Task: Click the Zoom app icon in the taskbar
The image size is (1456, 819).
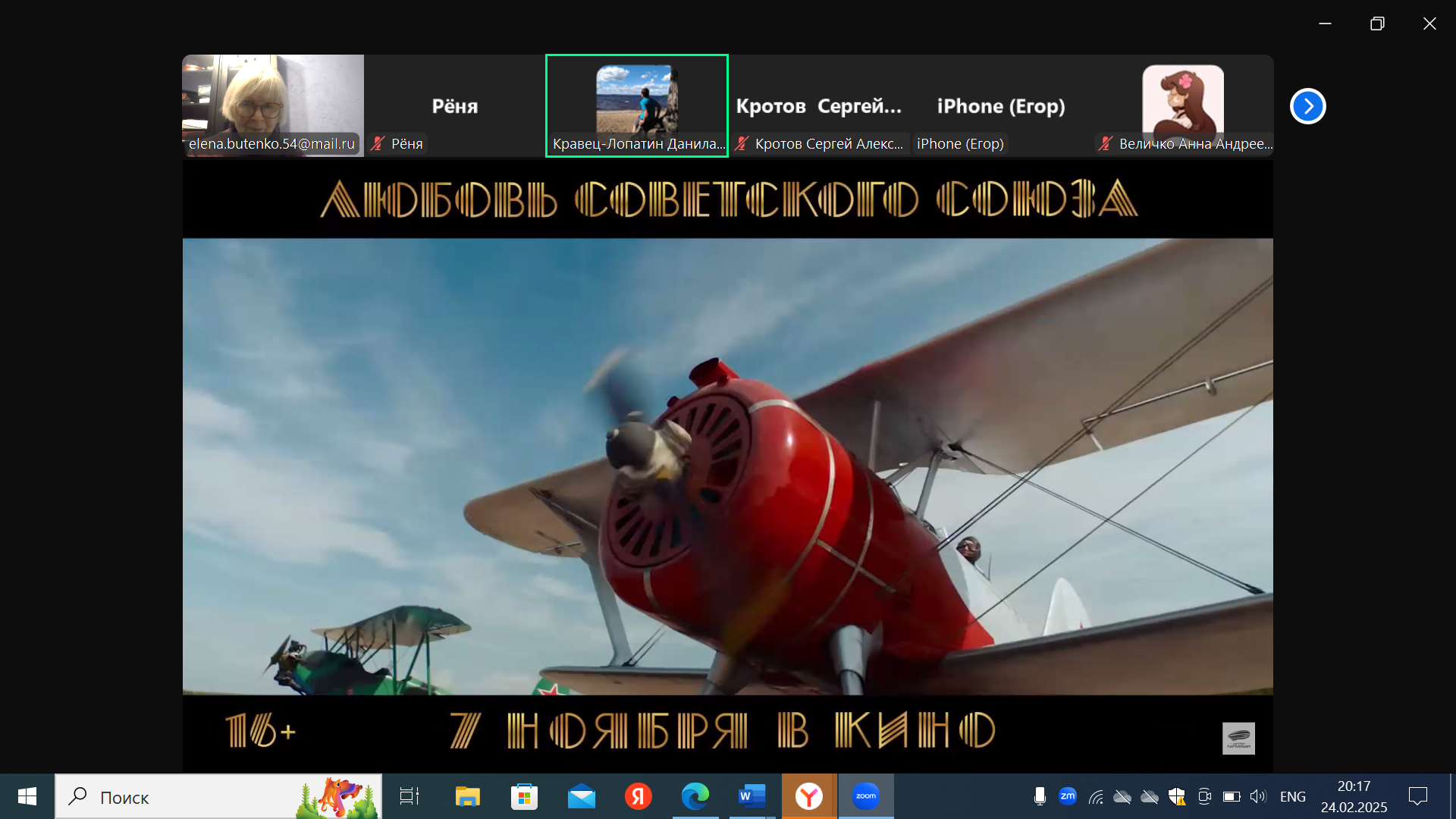Action: point(866,796)
